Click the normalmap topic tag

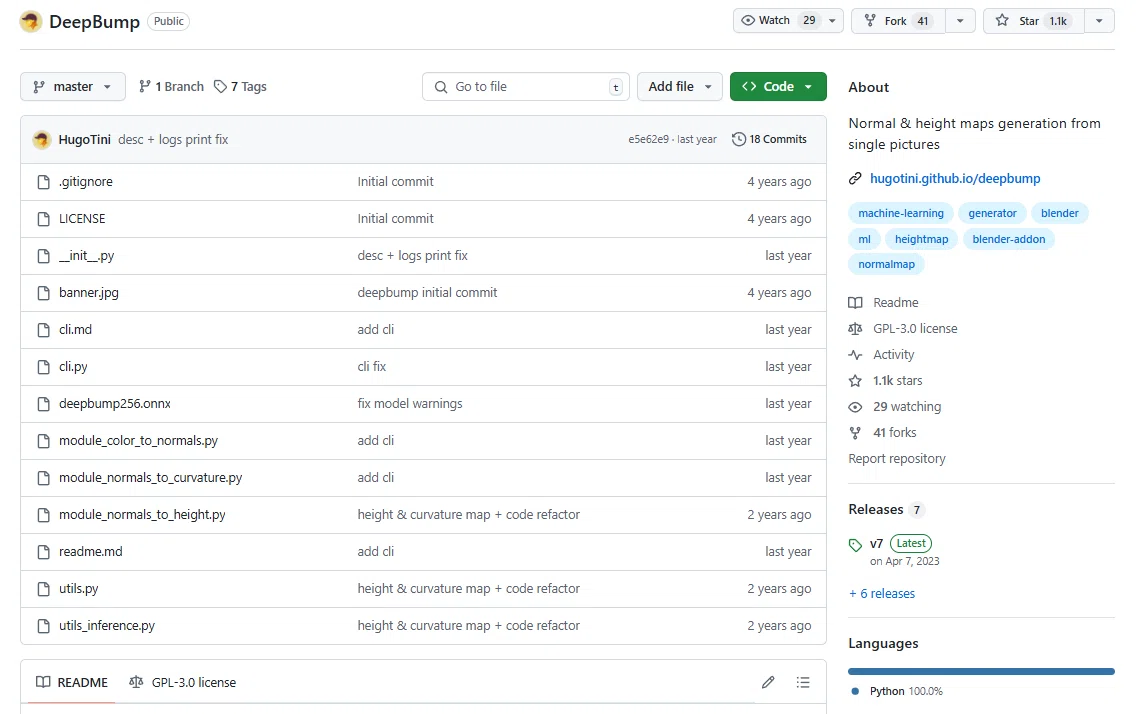pos(886,264)
